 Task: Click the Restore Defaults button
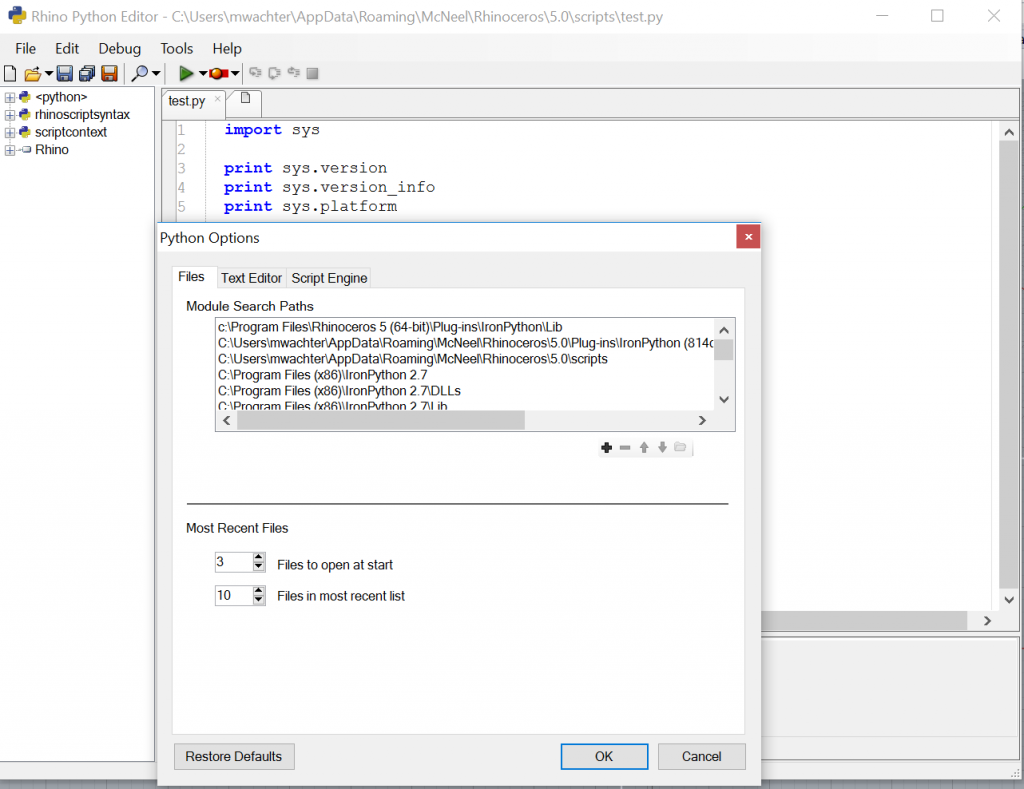234,756
